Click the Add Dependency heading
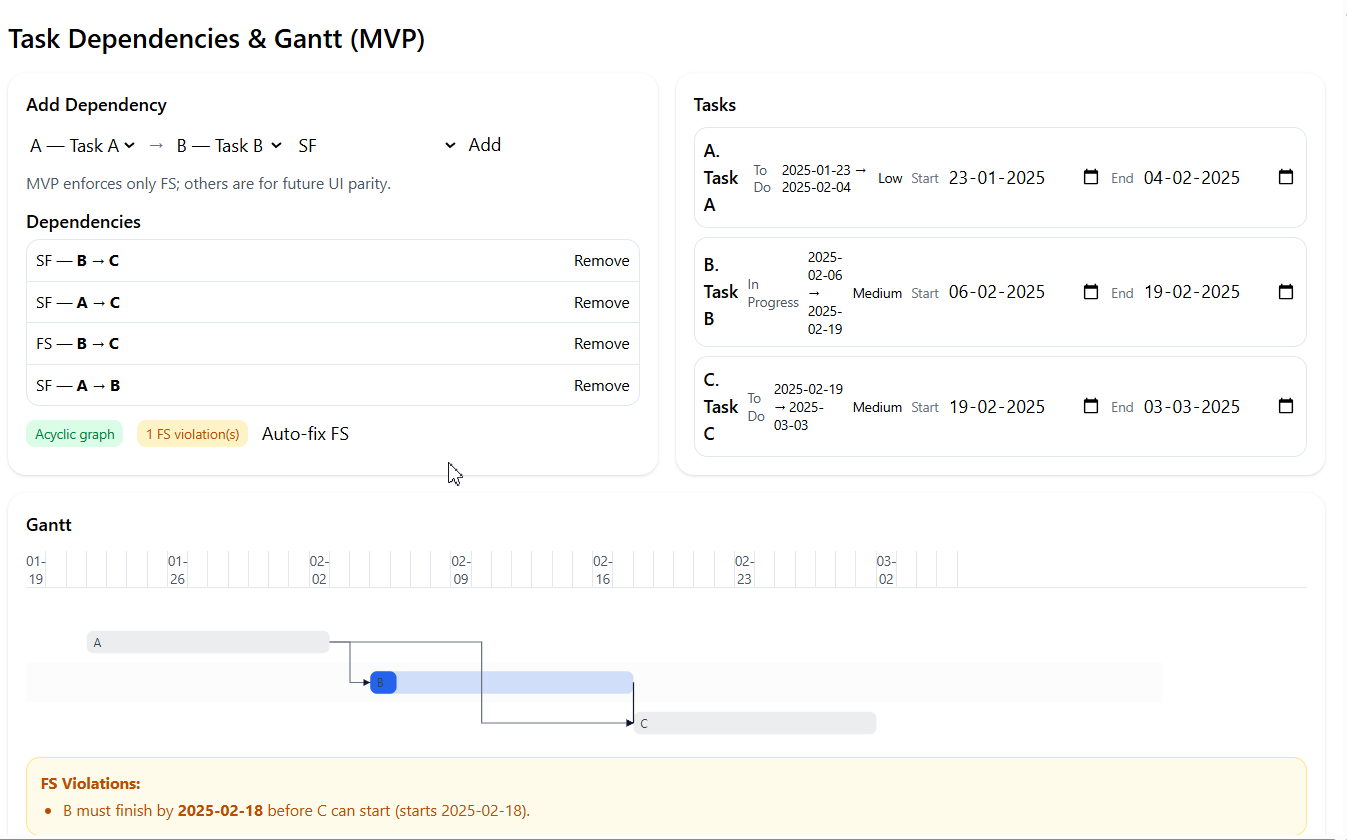Image resolution: width=1347 pixels, height=840 pixels. [96, 105]
